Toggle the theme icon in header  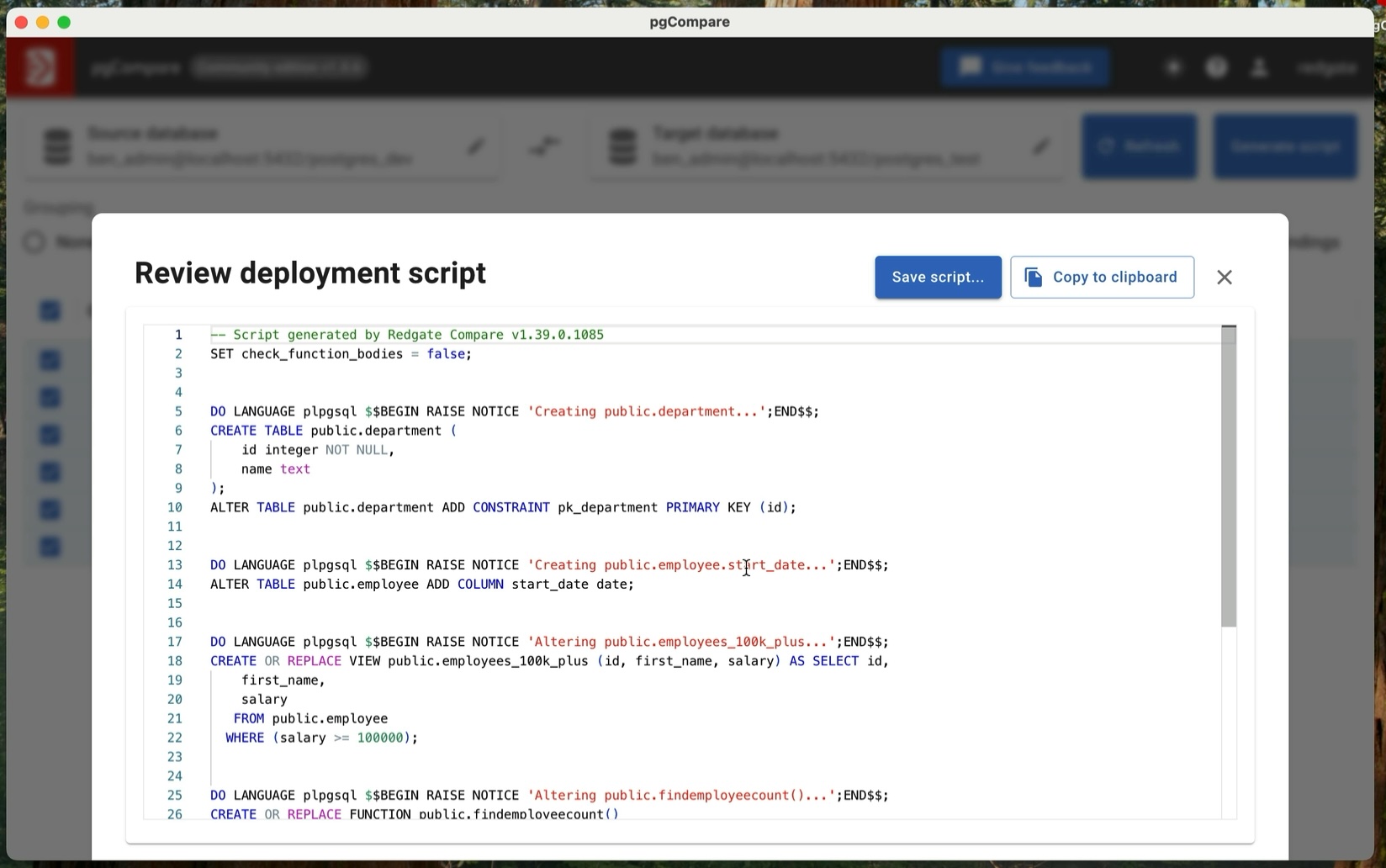1173,67
